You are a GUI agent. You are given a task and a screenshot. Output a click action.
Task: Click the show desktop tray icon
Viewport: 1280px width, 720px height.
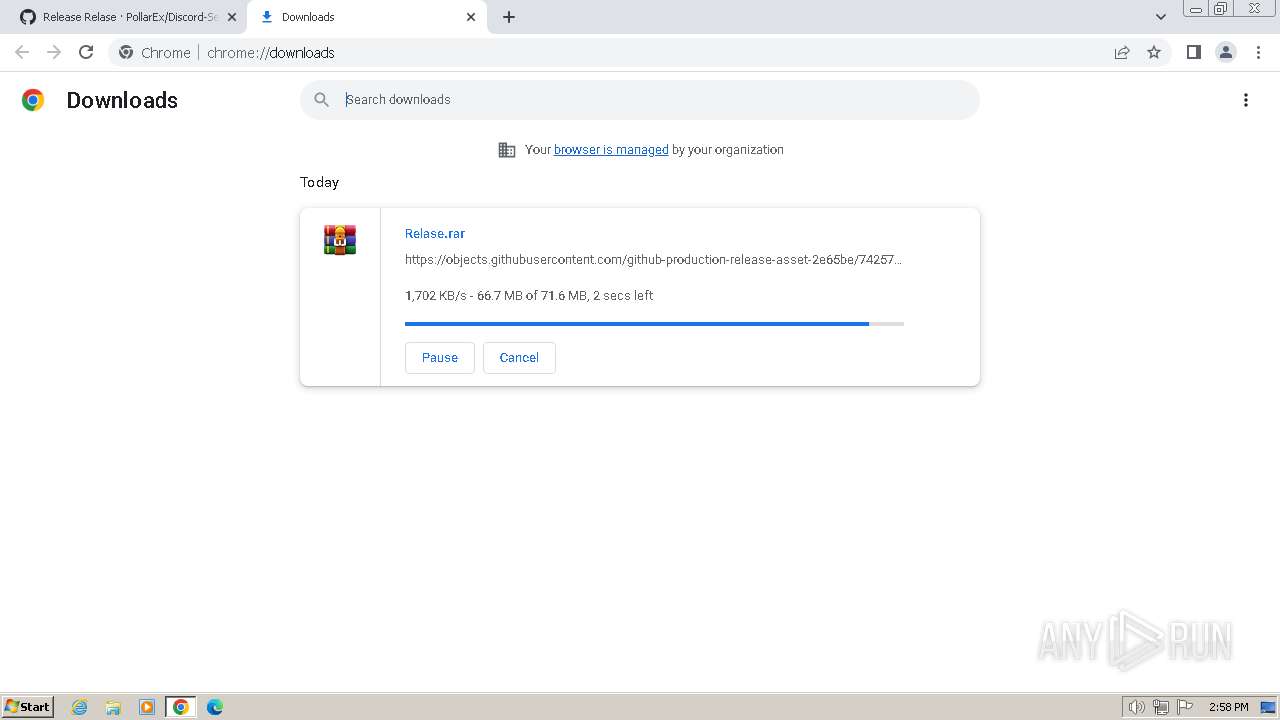pos(1268,707)
